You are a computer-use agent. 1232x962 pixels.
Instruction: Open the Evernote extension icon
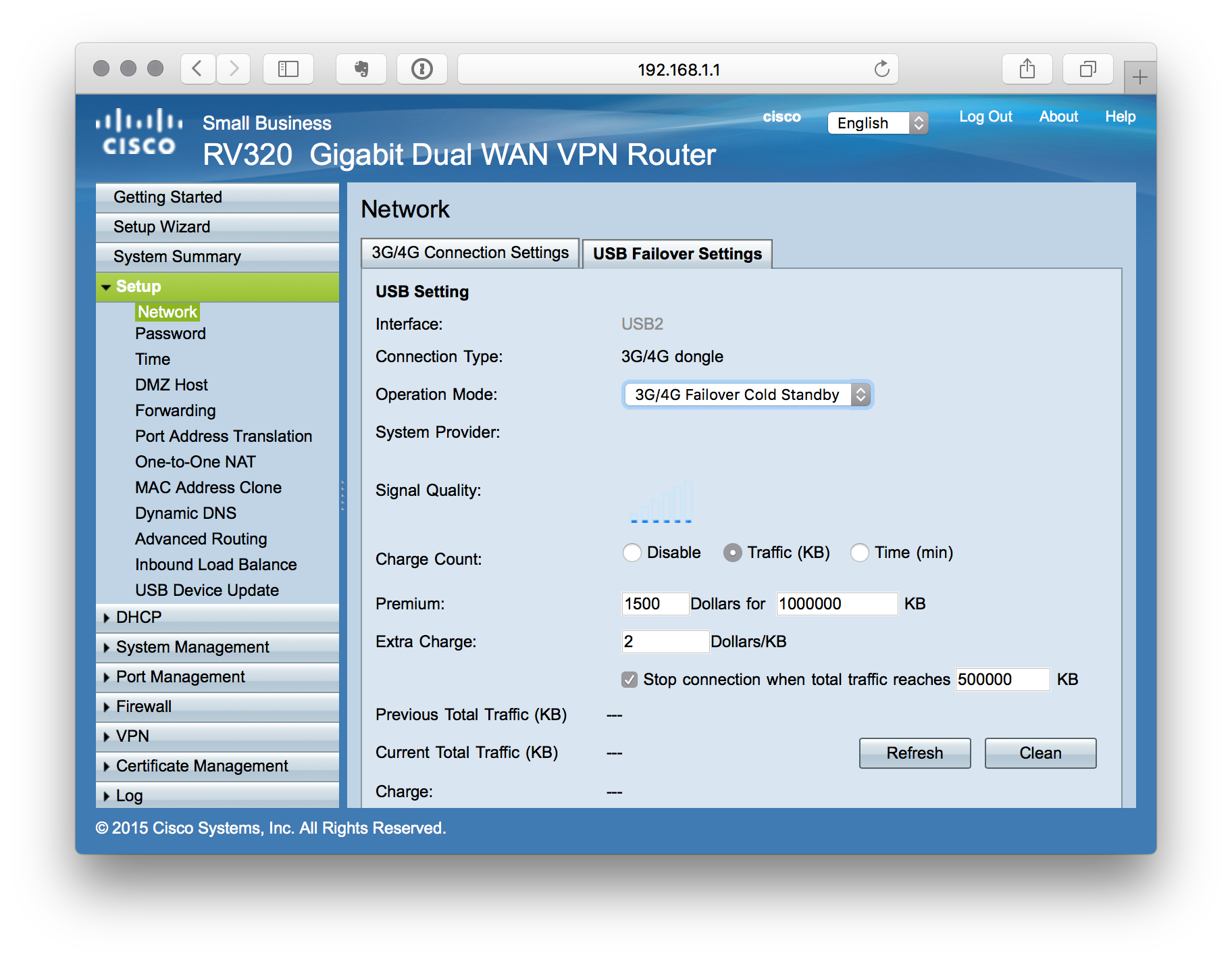pyautogui.click(x=361, y=69)
